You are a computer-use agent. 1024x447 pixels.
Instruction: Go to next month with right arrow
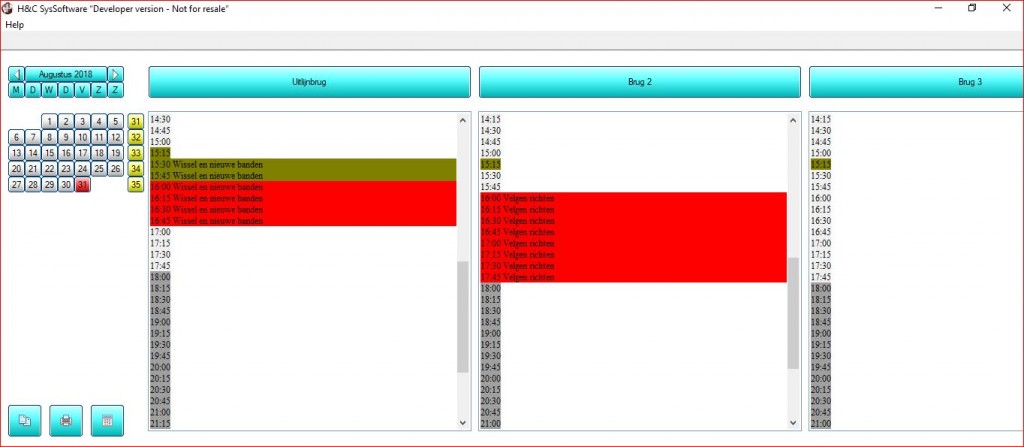116,74
